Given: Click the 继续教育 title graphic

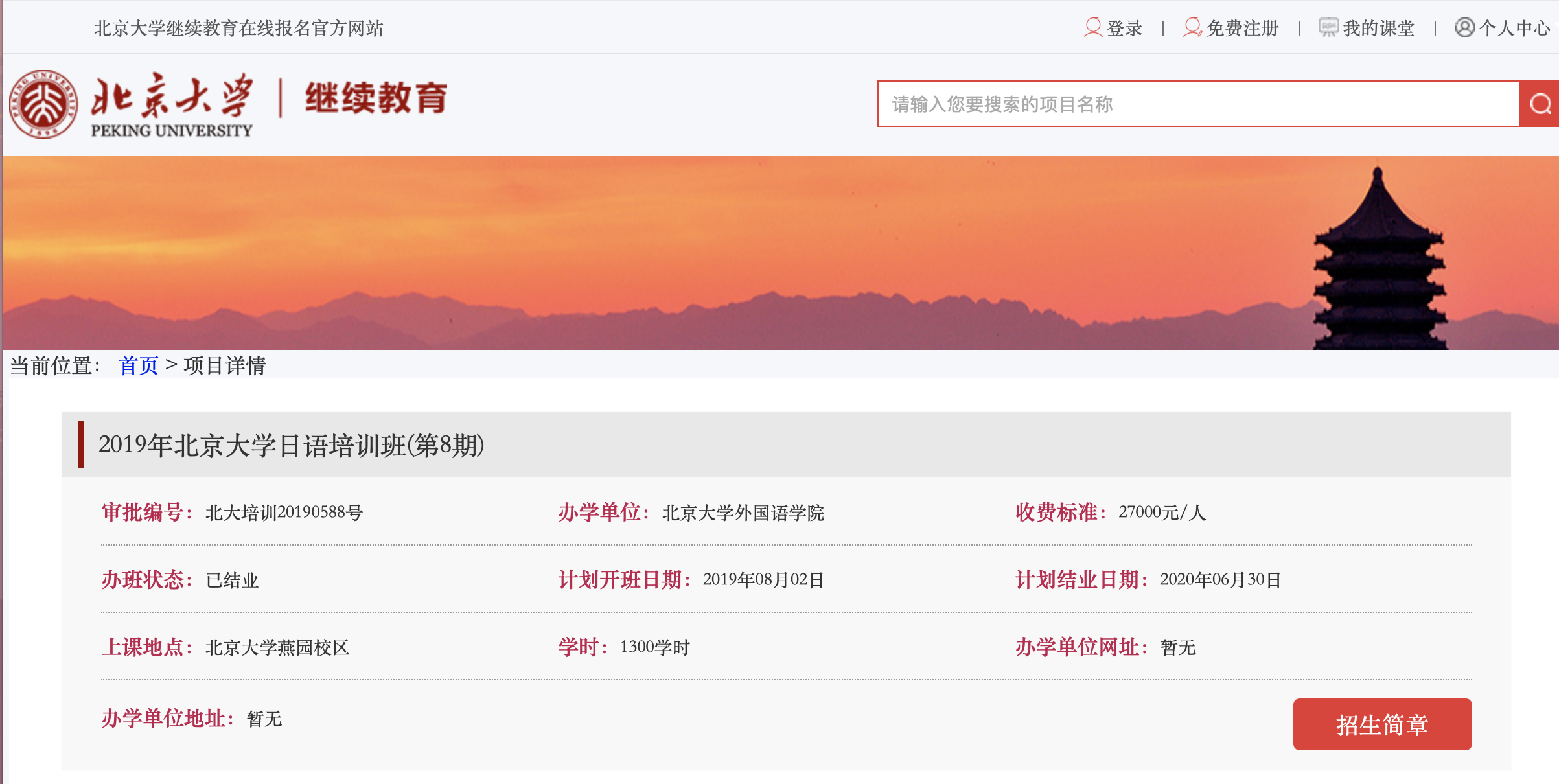Looking at the screenshot, I should coord(376,98).
